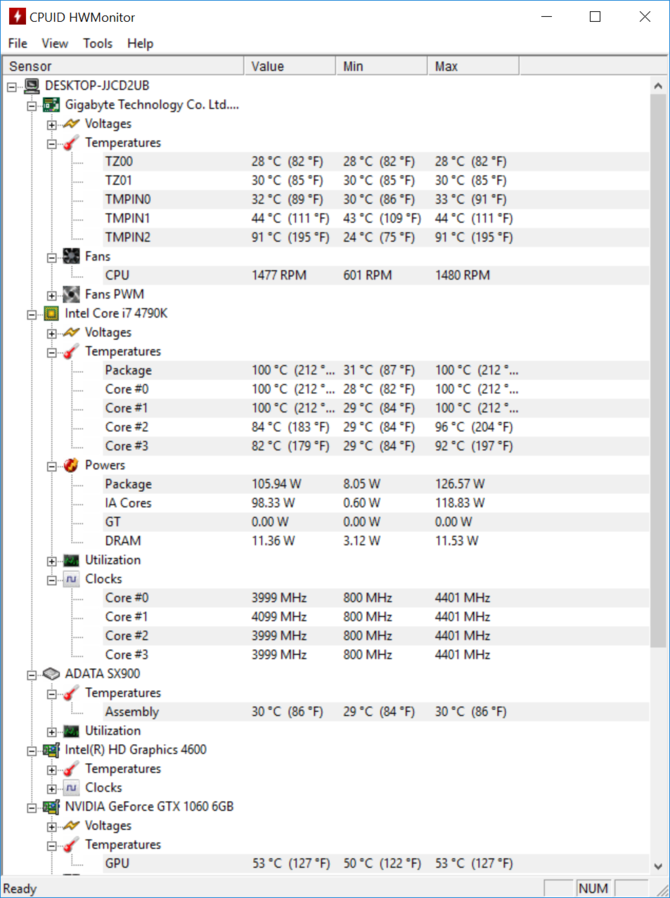
Task: Select the TZ00 temperature row
Action: click(x=376, y=162)
